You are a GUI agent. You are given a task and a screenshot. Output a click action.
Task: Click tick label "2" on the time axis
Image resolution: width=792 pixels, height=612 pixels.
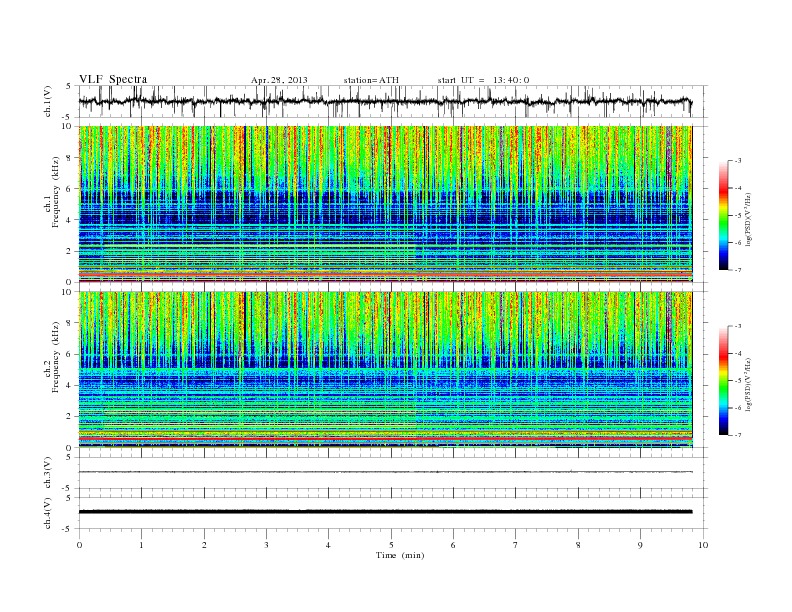[204, 545]
